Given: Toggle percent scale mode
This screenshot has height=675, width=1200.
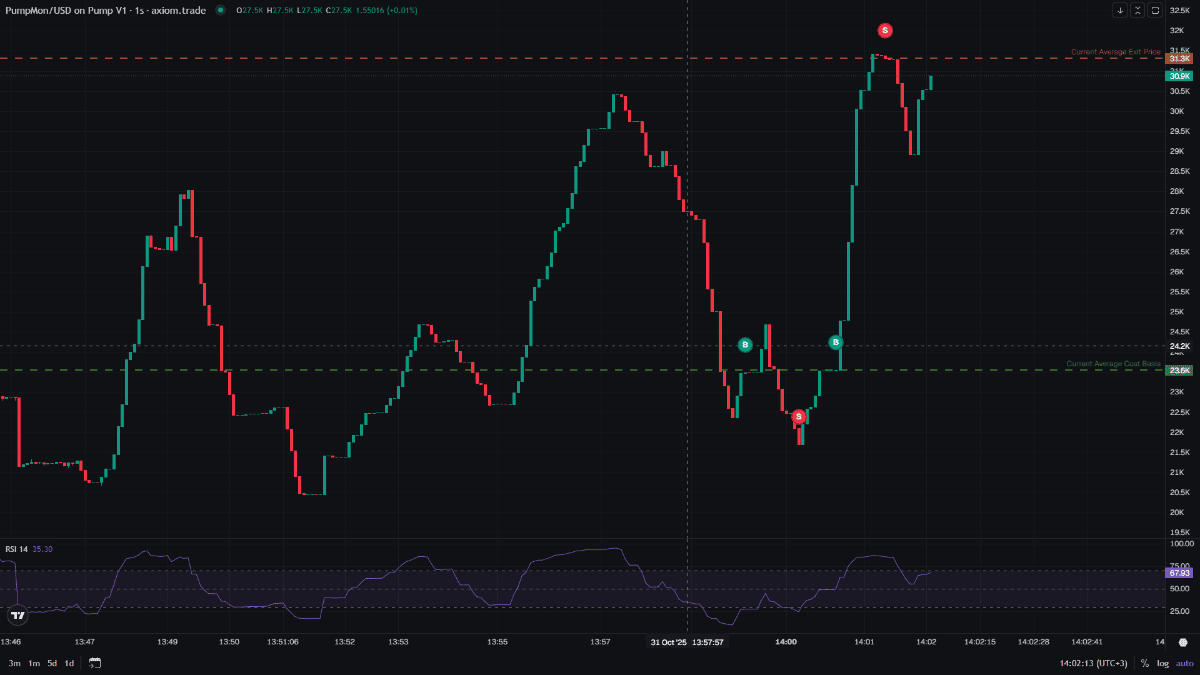Looking at the screenshot, I should coord(1144,663).
